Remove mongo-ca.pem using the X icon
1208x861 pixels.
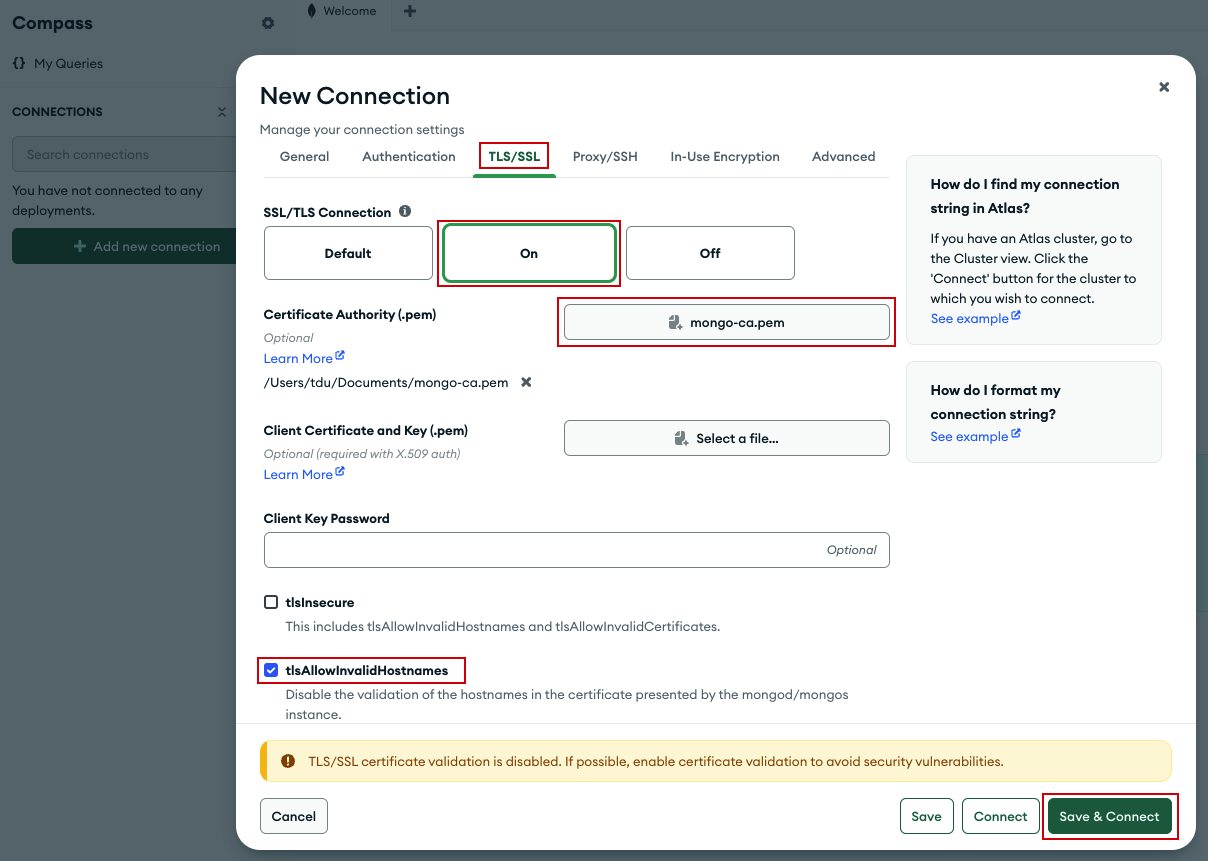[x=525, y=382]
